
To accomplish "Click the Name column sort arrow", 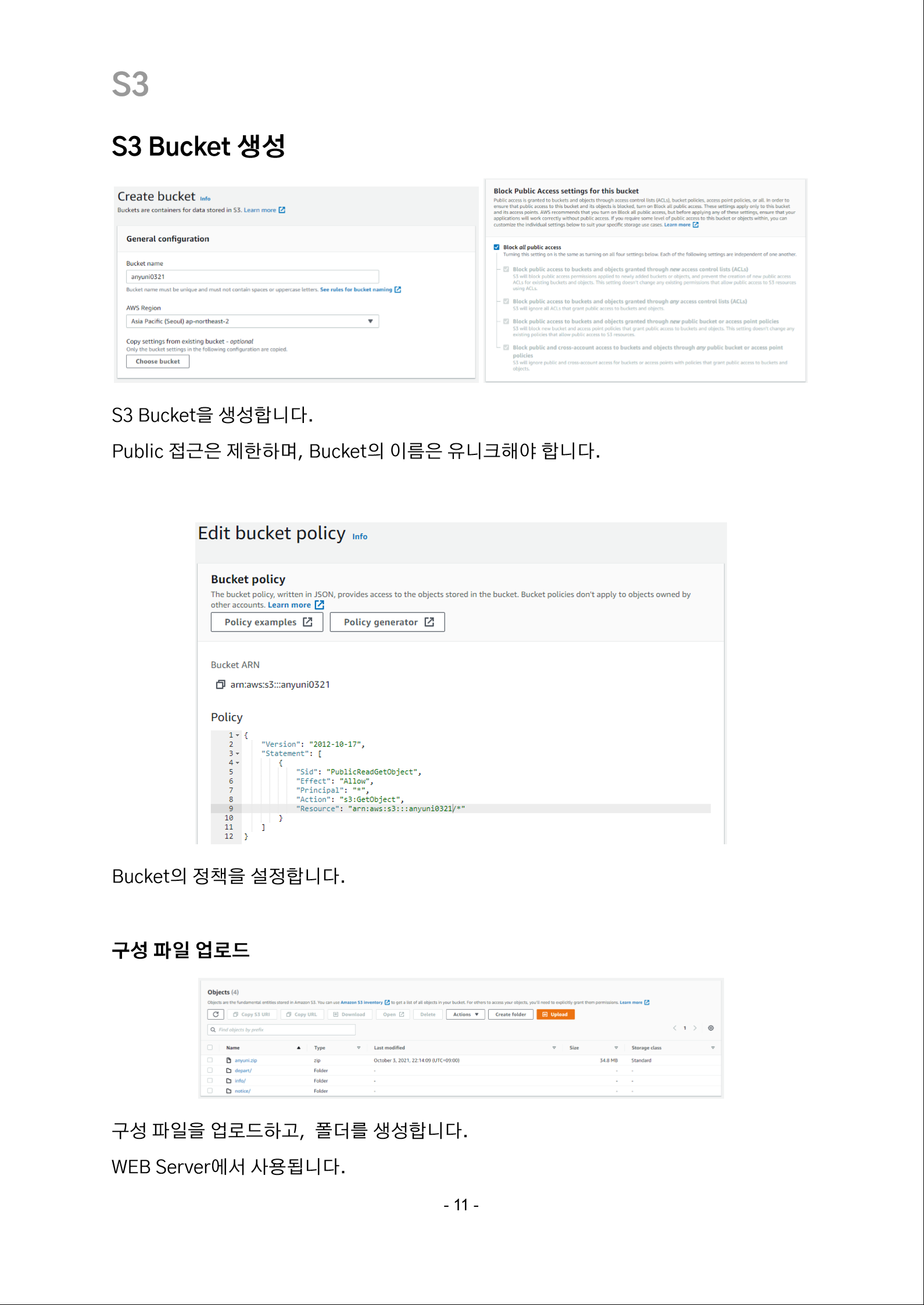I will tap(299, 1048).
